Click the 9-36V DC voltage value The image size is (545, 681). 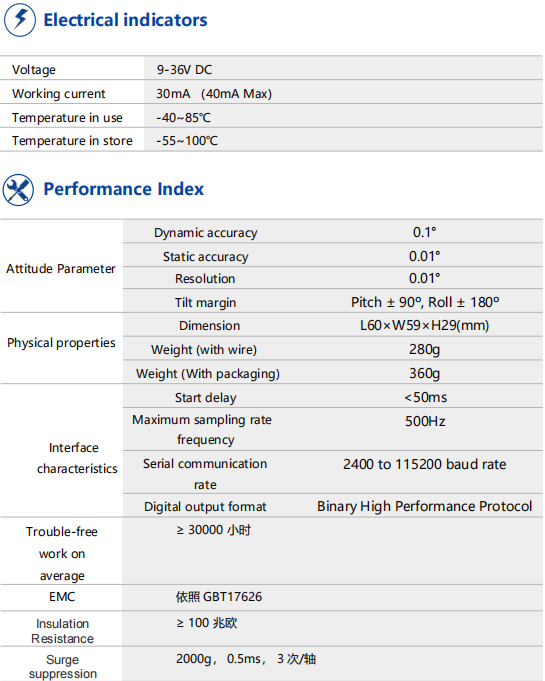pos(185,69)
